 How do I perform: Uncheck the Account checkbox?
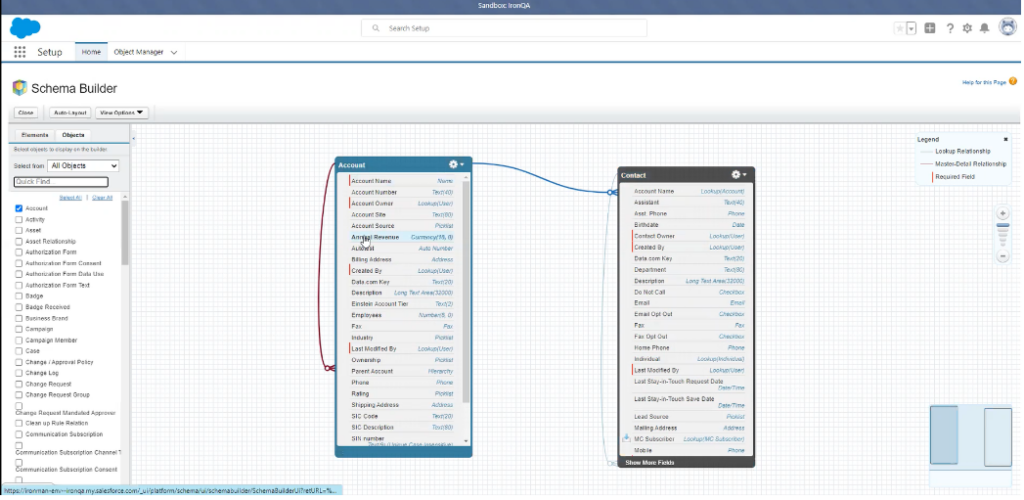19,208
